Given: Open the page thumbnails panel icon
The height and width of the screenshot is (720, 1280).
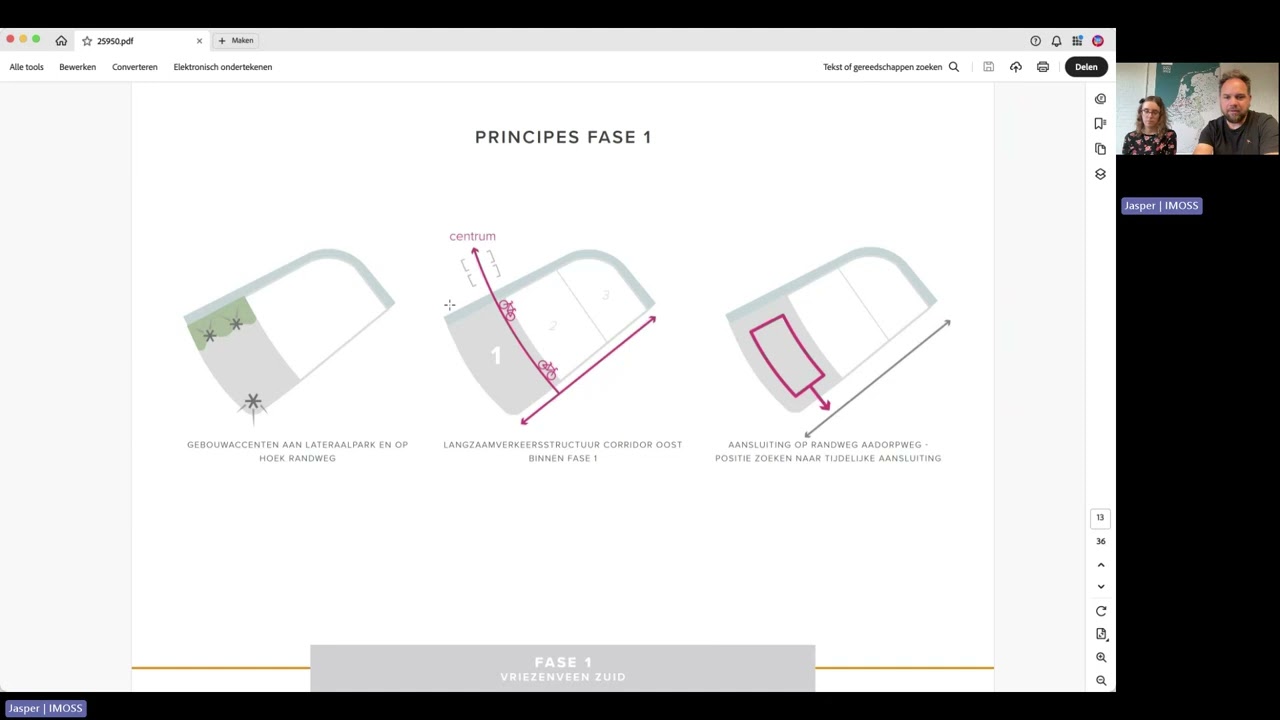Looking at the screenshot, I should click(x=1101, y=149).
